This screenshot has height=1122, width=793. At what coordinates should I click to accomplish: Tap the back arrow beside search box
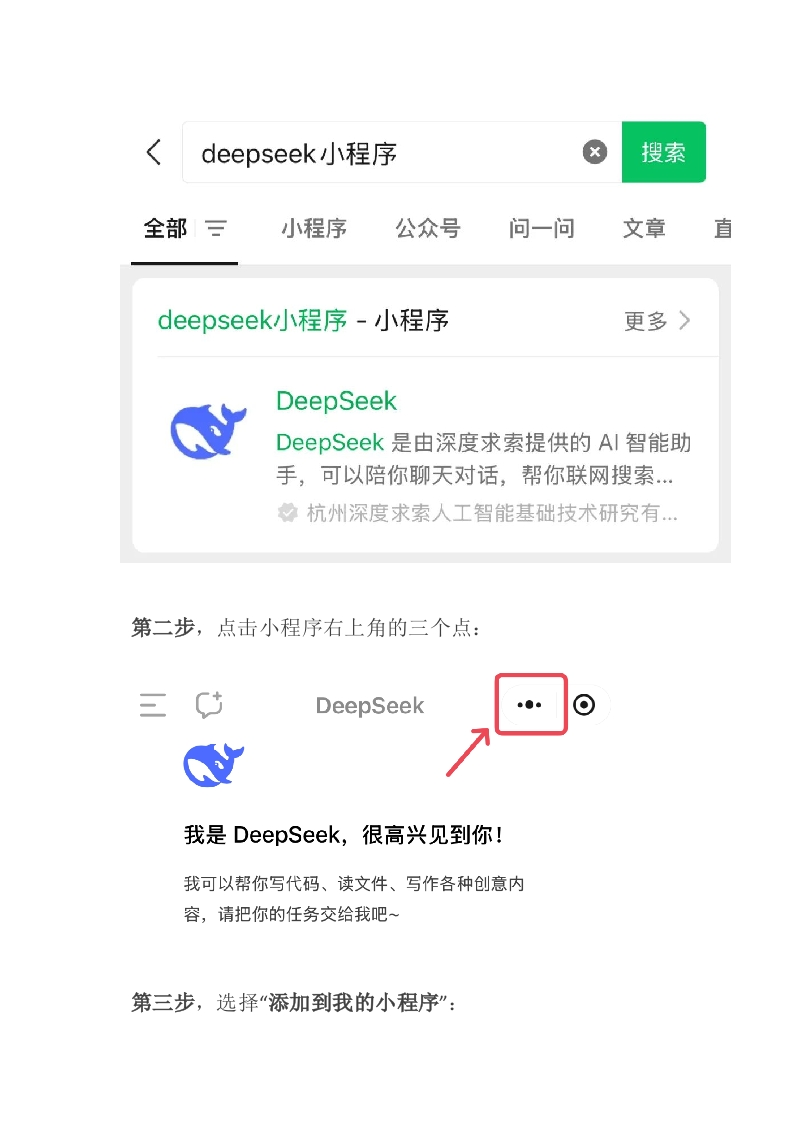click(153, 152)
